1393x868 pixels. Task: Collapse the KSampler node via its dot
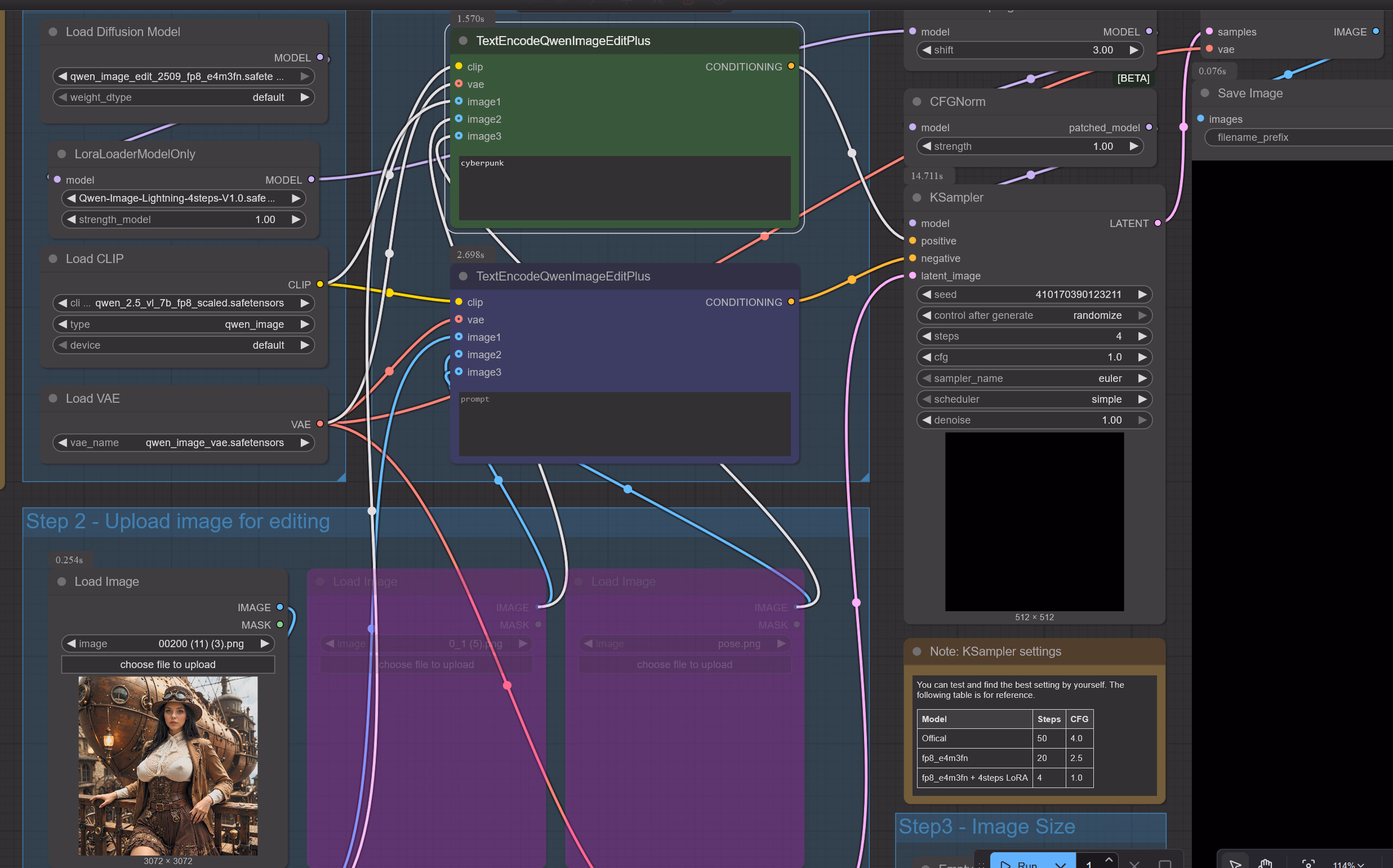[x=916, y=198]
